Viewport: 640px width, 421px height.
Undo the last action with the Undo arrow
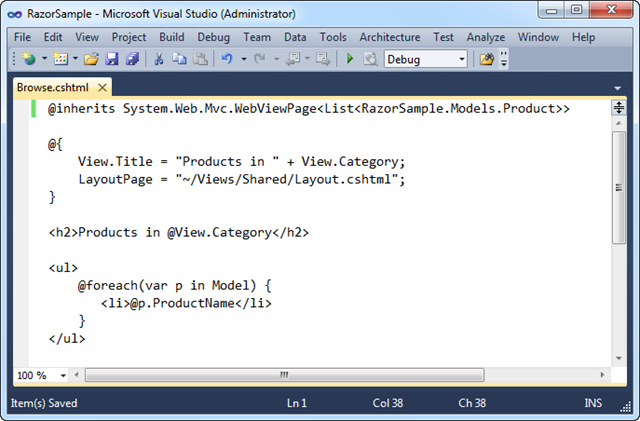(x=227, y=59)
